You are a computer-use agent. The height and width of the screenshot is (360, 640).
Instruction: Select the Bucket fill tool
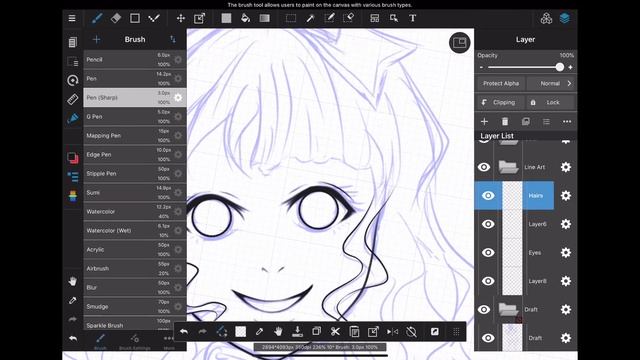tap(245, 18)
